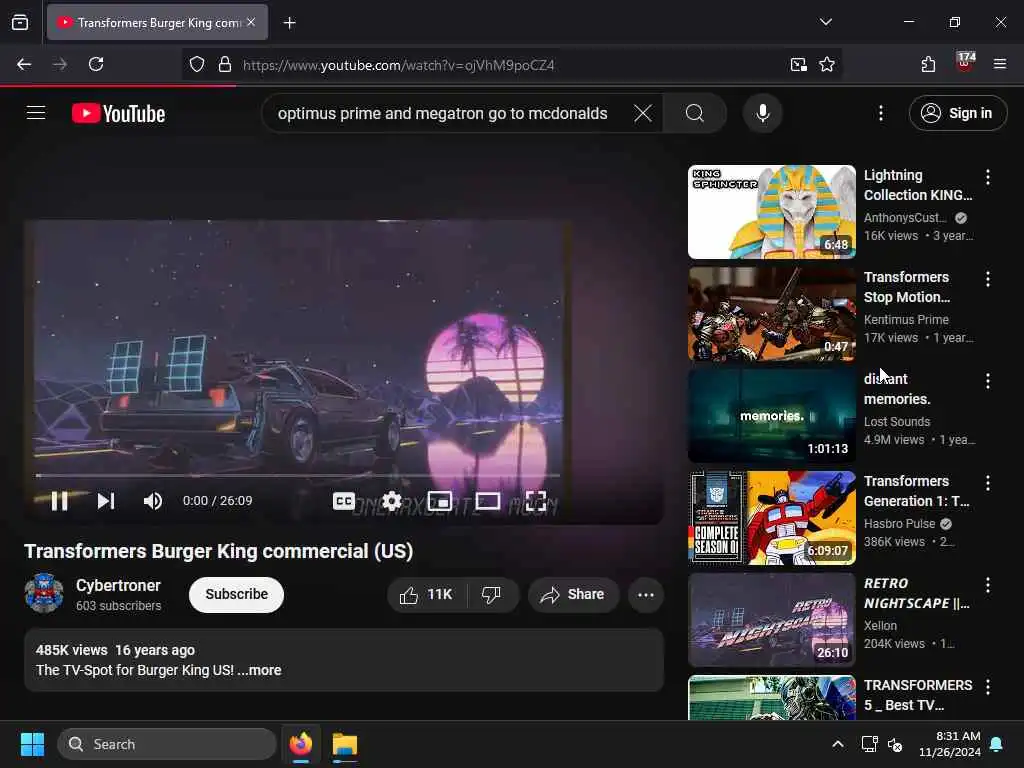Enter full screen mode
This screenshot has height=768, width=1024.
coord(536,501)
